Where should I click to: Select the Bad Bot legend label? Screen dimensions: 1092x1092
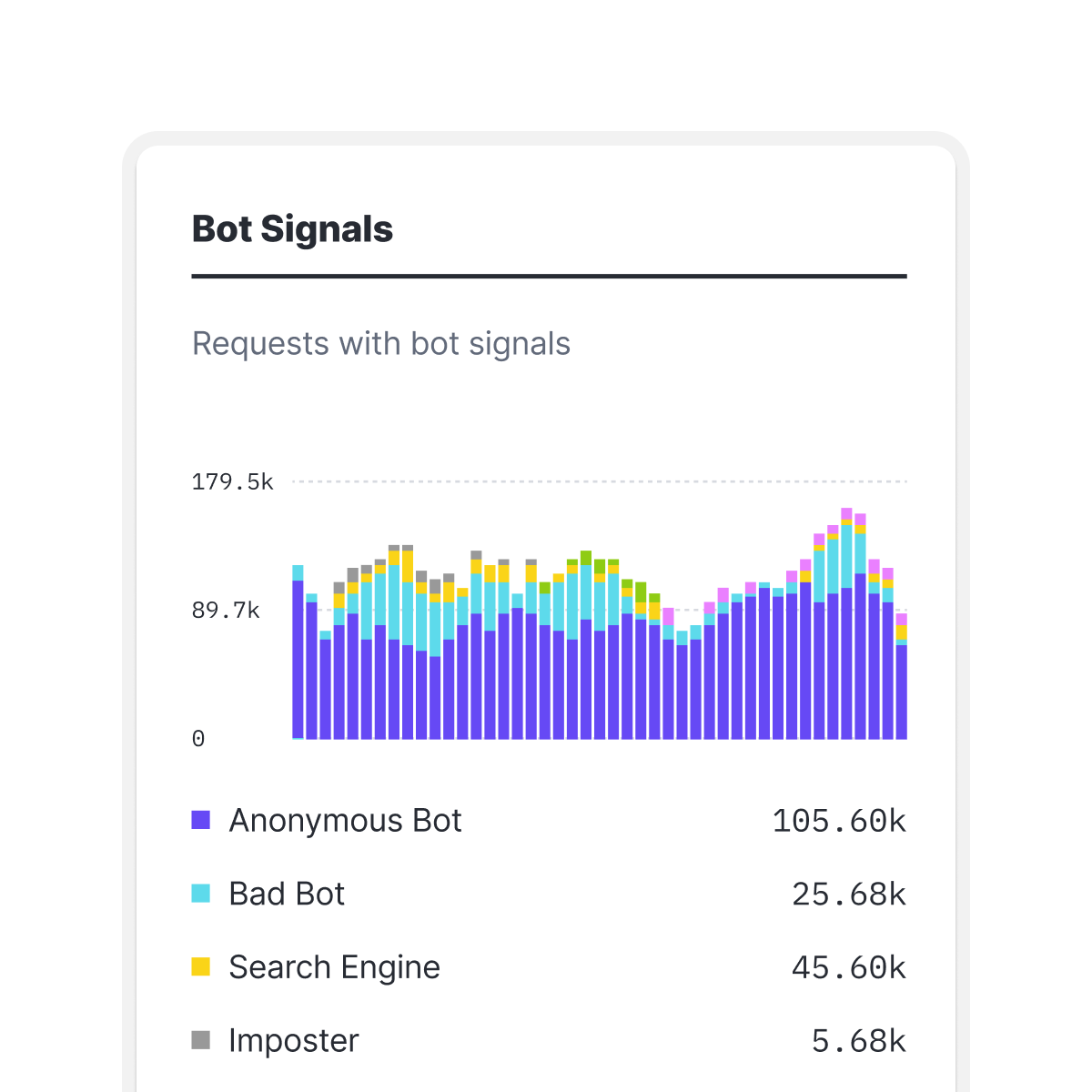(287, 894)
